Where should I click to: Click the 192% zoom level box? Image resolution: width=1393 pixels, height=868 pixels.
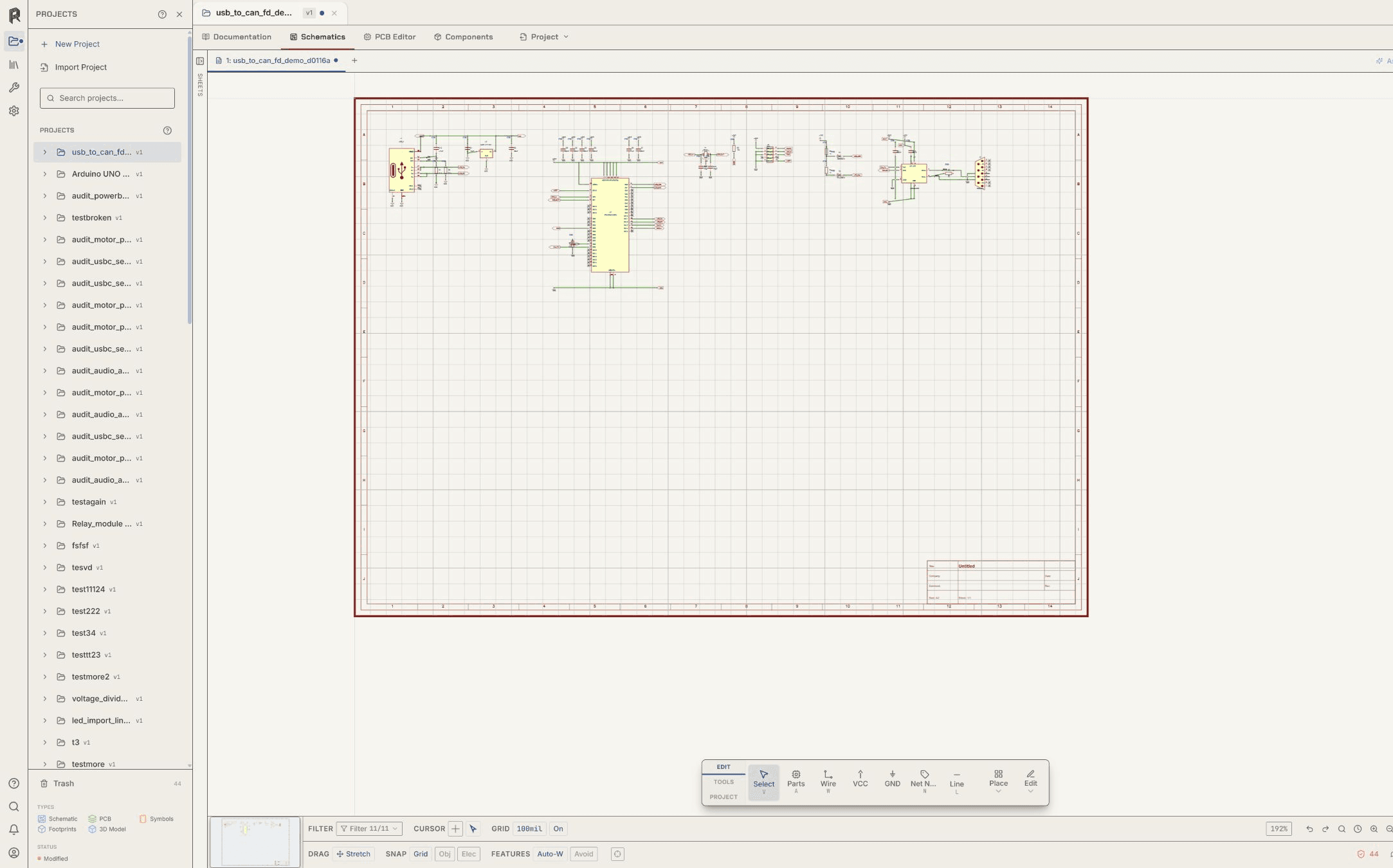pos(1279,829)
